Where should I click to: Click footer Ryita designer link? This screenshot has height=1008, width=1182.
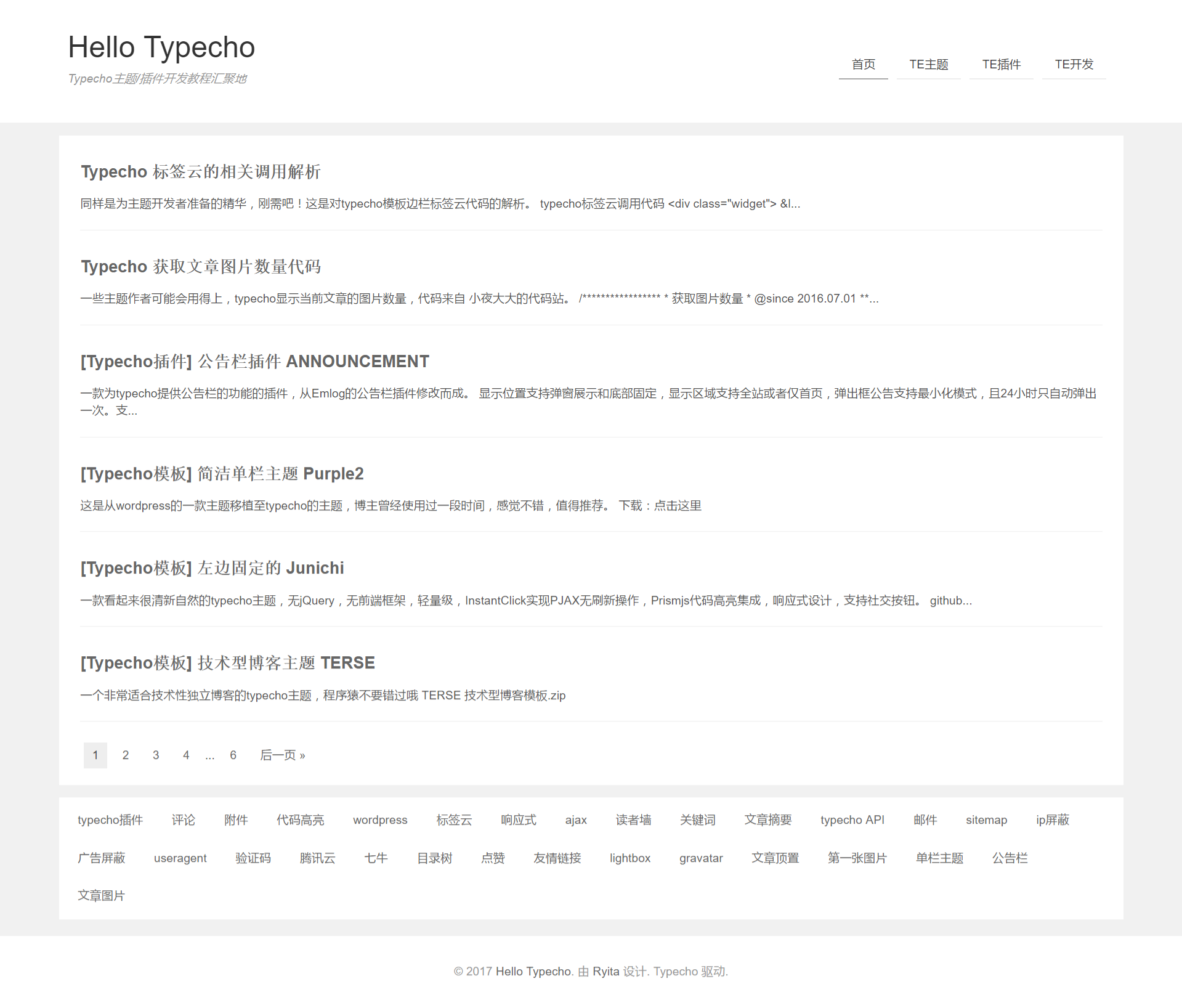coord(606,972)
